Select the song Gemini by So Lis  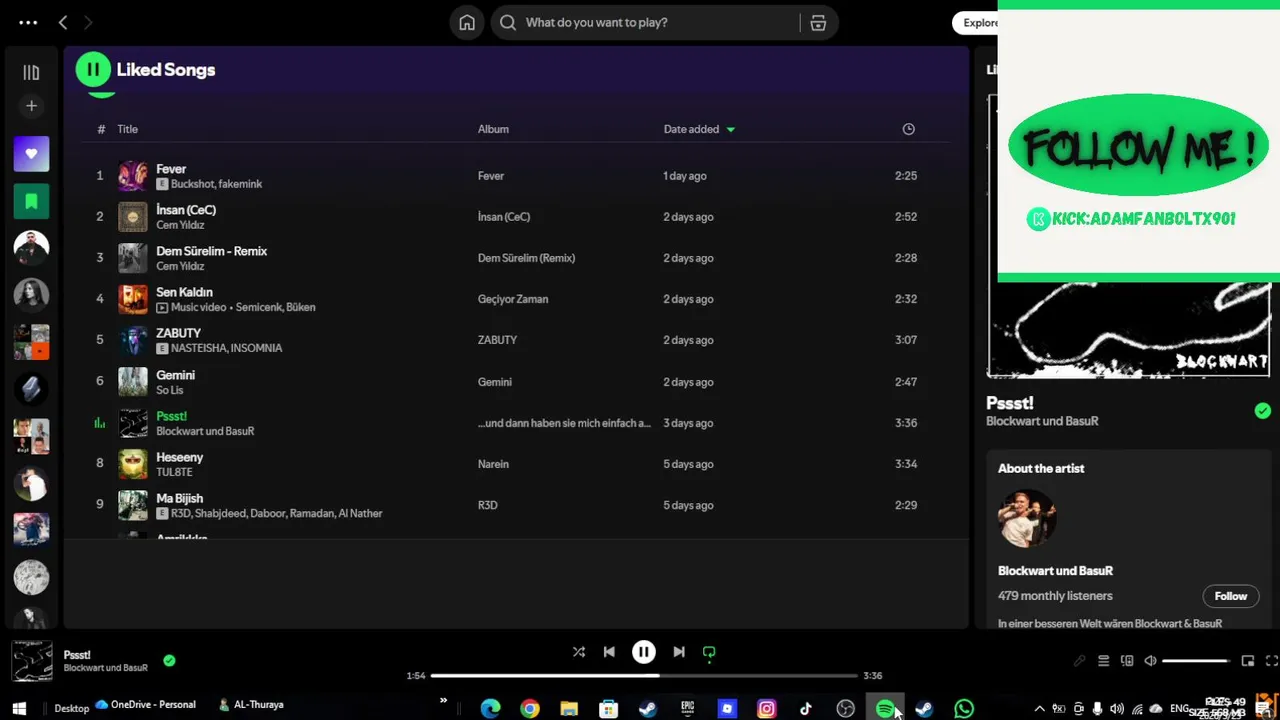175,375
